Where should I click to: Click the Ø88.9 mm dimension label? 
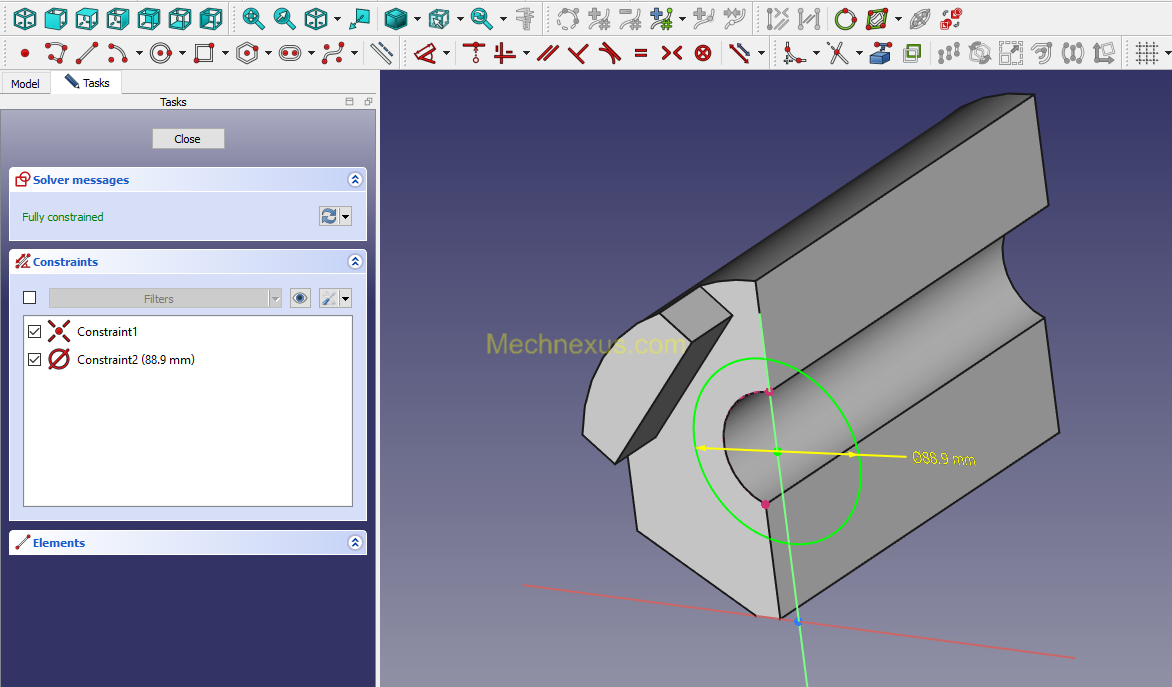pos(944,458)
